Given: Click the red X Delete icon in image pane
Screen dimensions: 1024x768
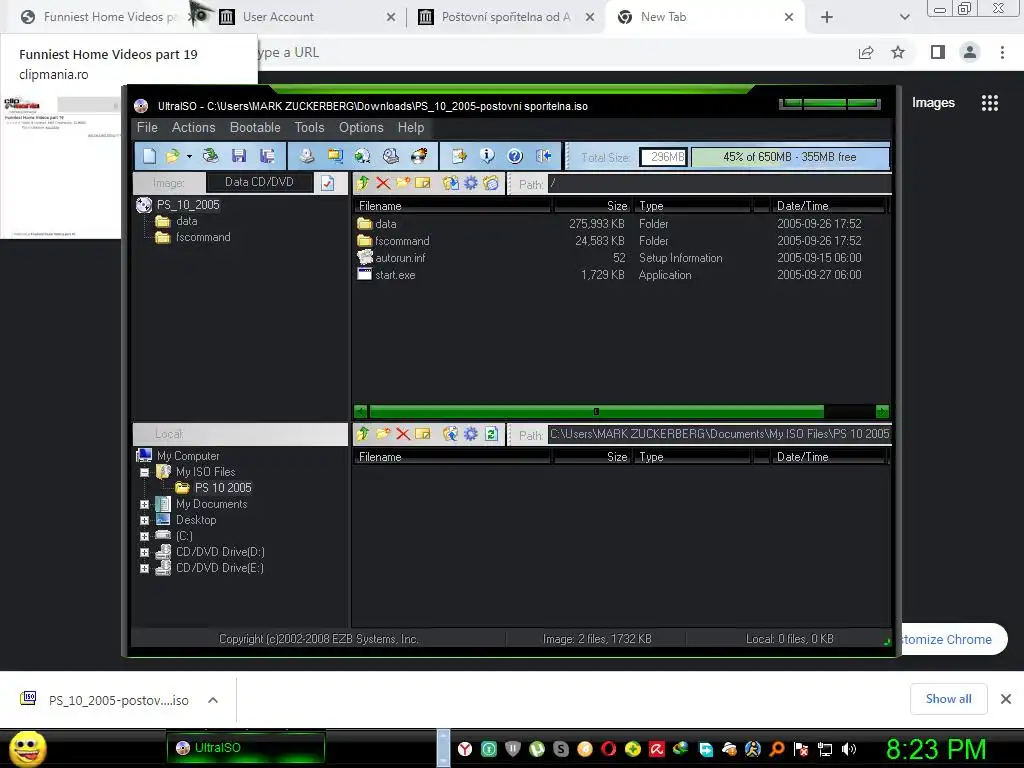Looking at the screenshot, I should point(383,184).
